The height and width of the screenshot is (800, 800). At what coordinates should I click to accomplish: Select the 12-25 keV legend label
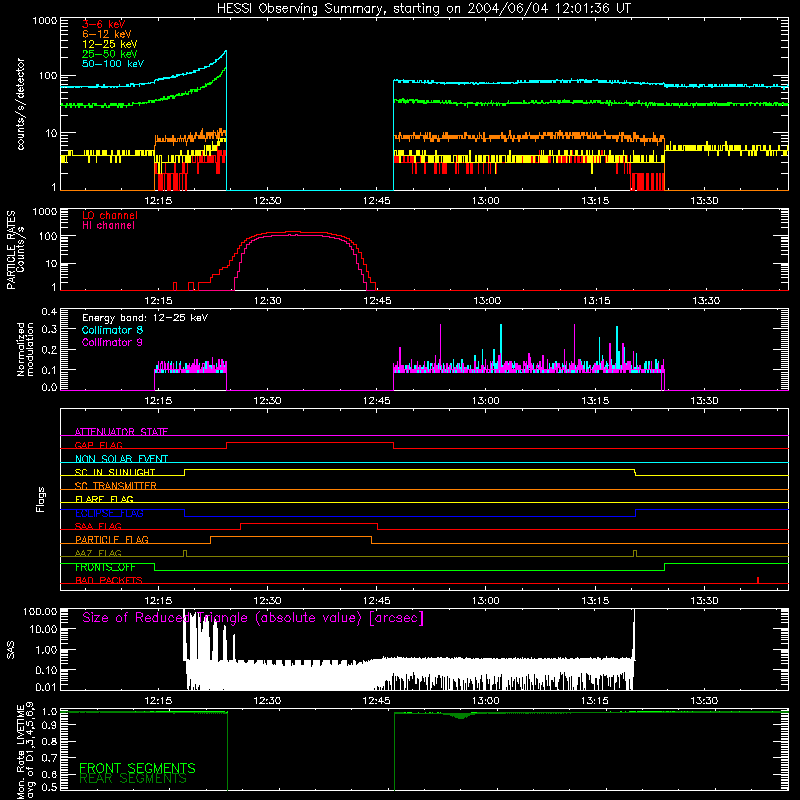[109, 44]
